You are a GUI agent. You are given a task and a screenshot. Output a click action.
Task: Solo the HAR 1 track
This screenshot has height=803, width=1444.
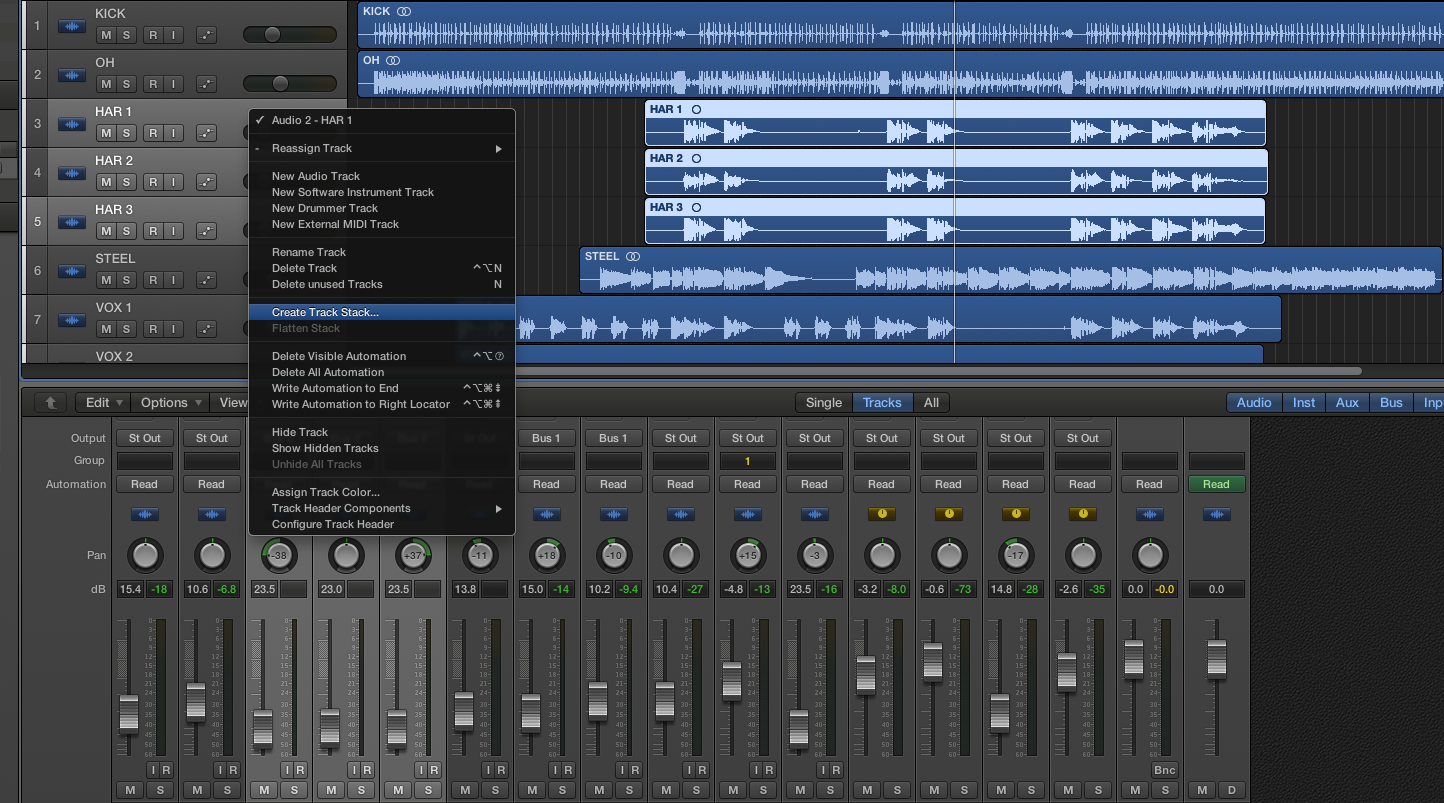coord(127,133)
